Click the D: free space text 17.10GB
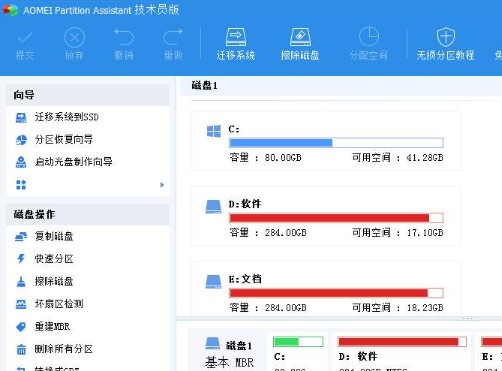Screen dimensions: 502x371 point(425,233)
